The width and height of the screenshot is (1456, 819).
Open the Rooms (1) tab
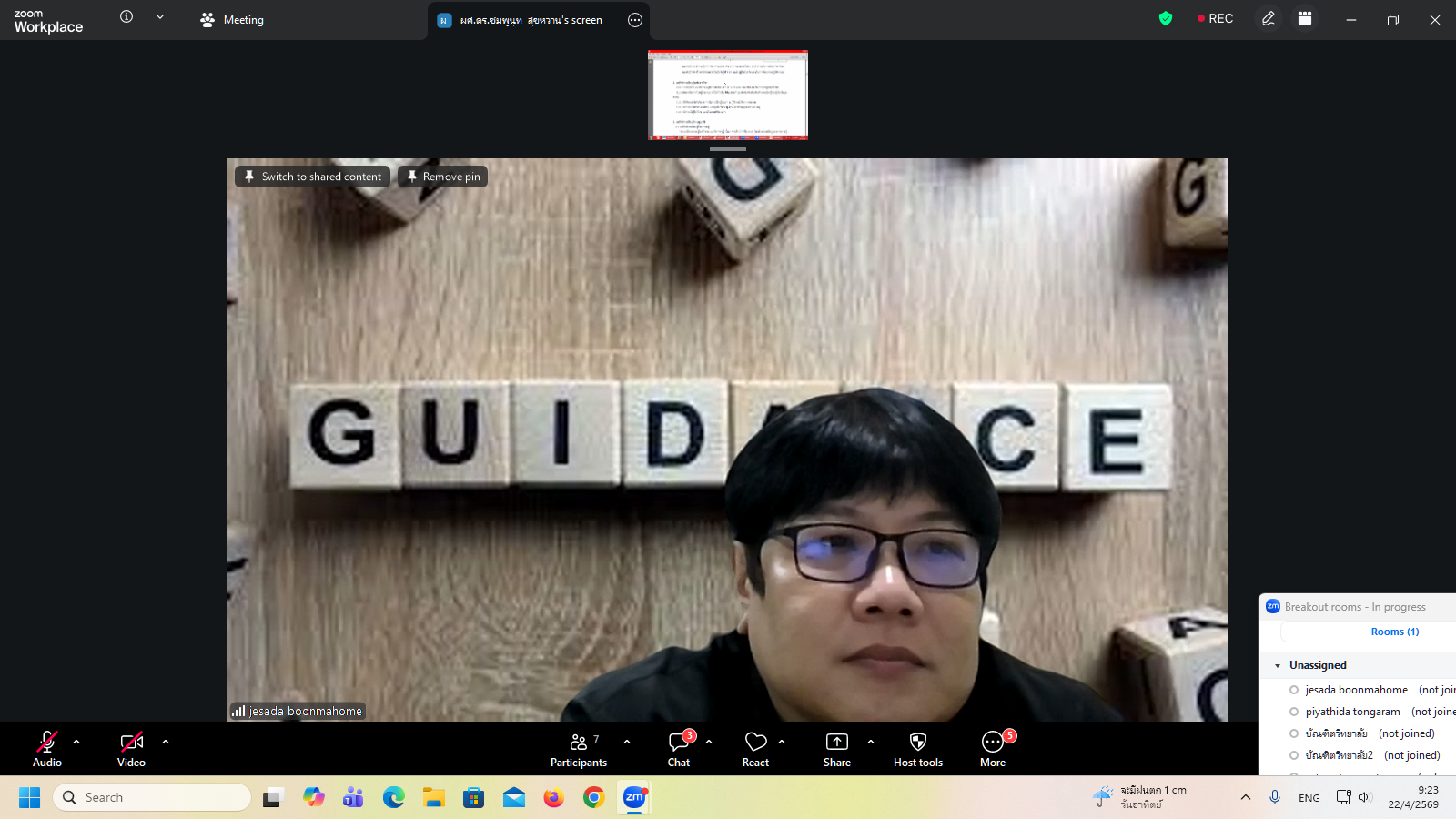(x=1394, y=632)
